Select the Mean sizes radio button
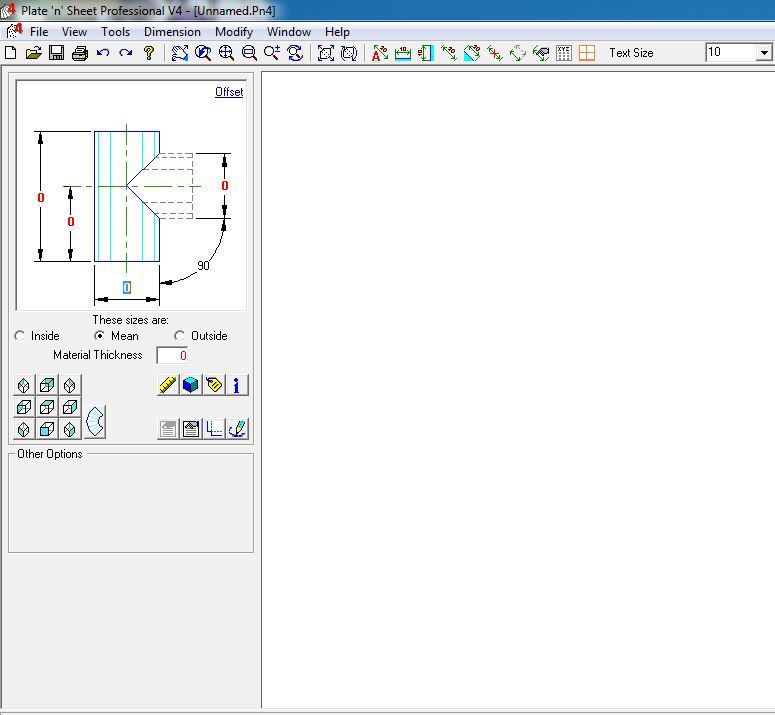This screenshot has height=715, width=775. click(99, 336)
